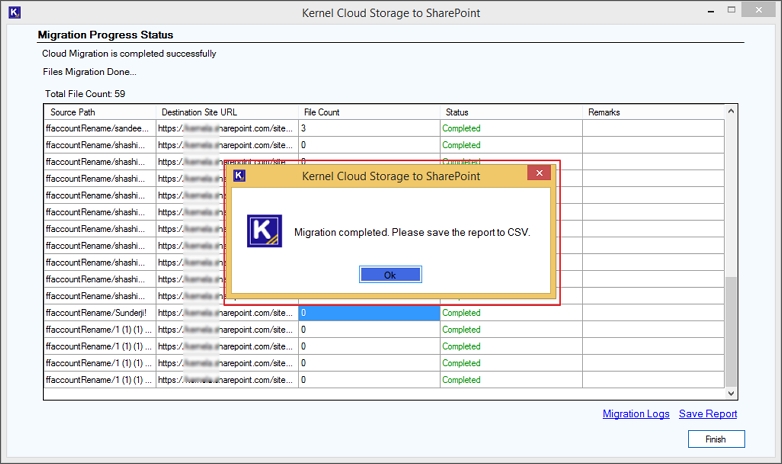This screenshot has height=464, width=782.
Task: Click the Kernel app icon in main title bar
Action: (14, 12)
